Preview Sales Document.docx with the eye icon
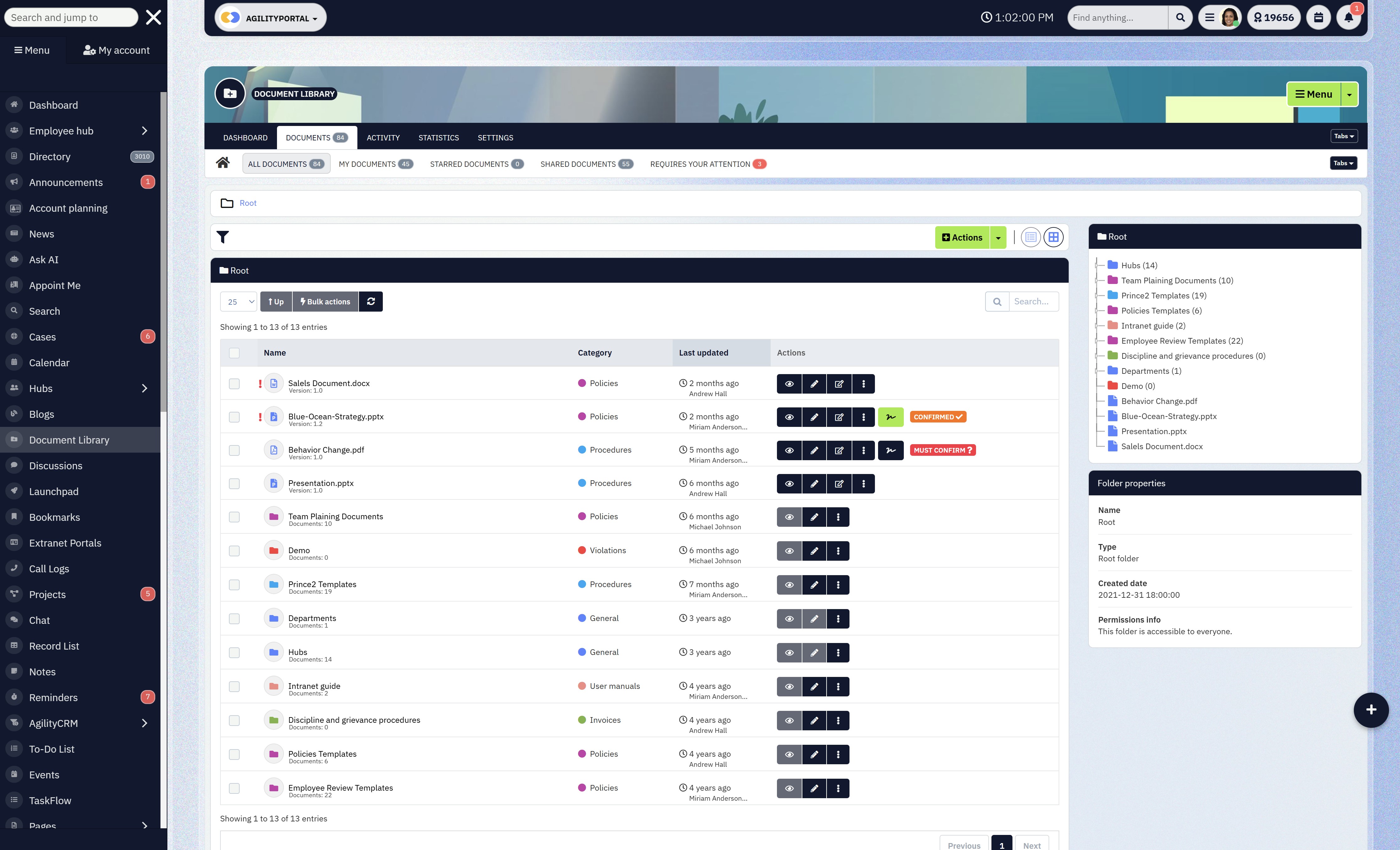Image resolution: width=1400 pixels, height=850 pixels. point(789,384)
